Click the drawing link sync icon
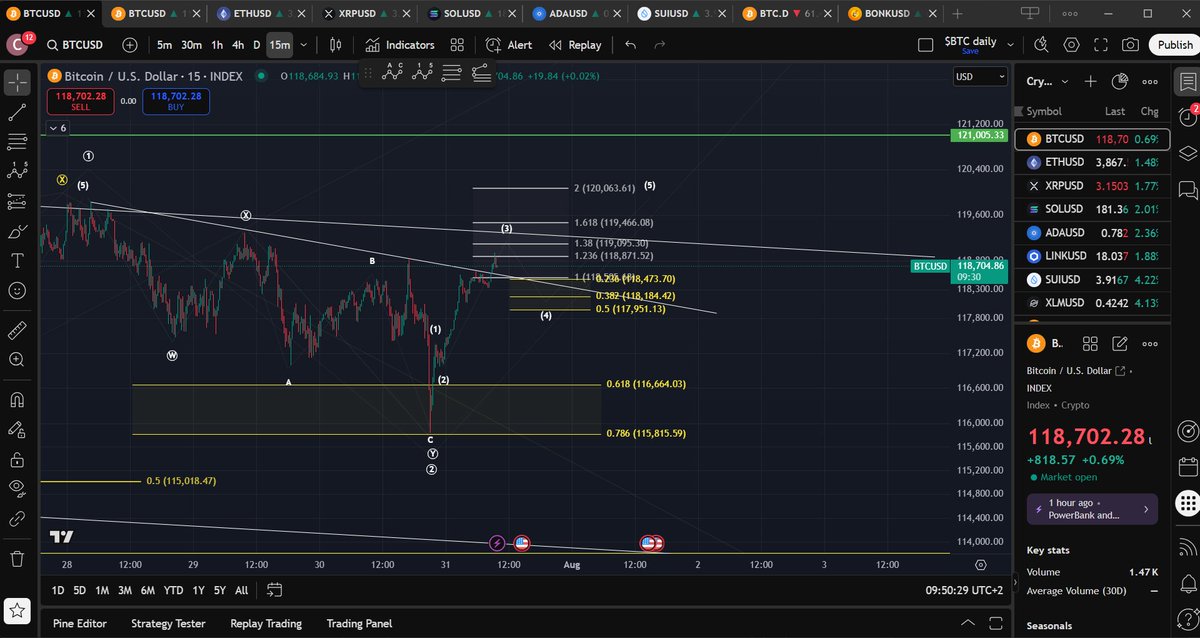Viewport: 1200px width, 638px height. [17, 519]
